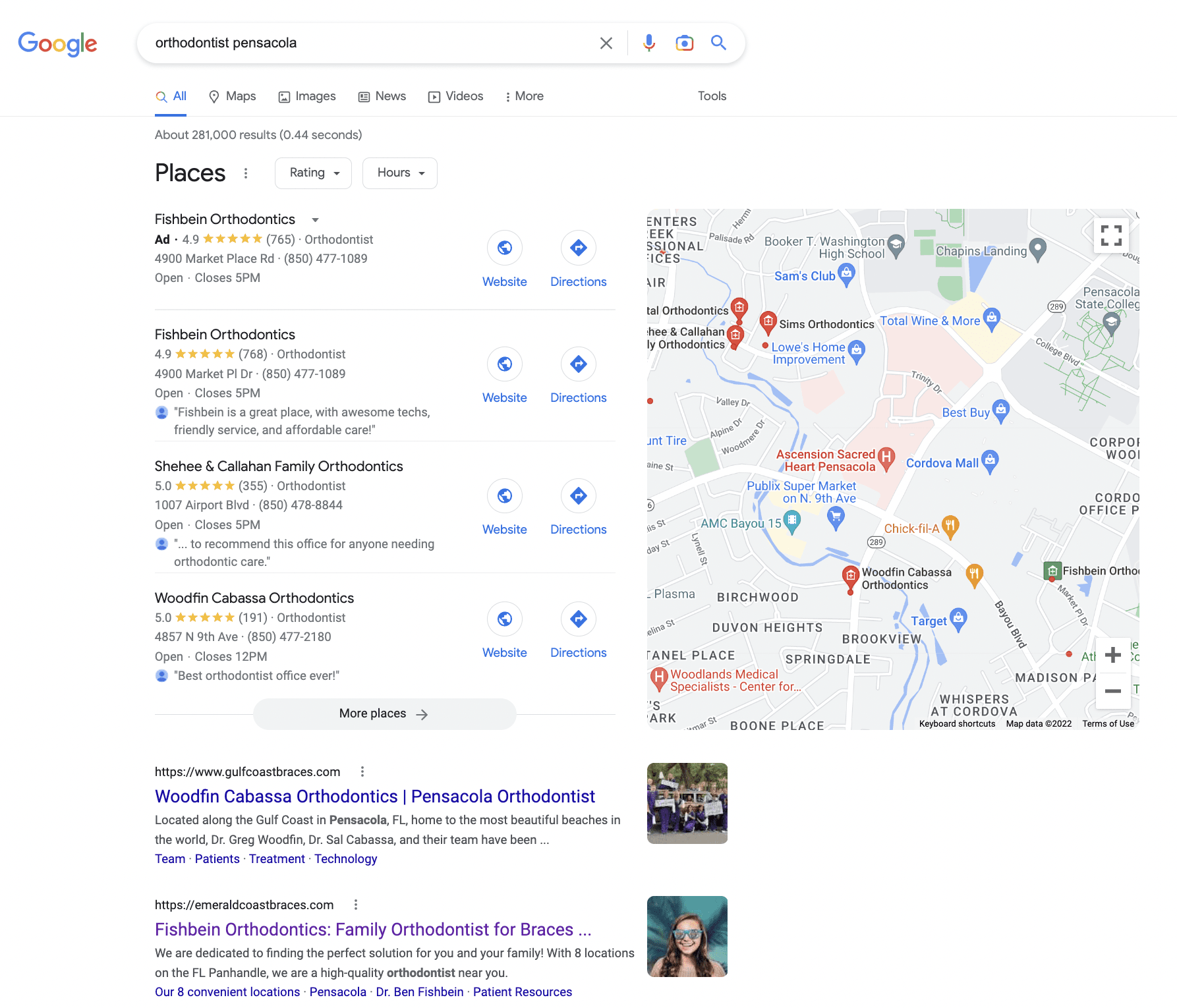This screenshot has width=1177, height=1008.
Task: Get Directions icon for Woodfin Cabassa Orthodontics
Action: 579,619
